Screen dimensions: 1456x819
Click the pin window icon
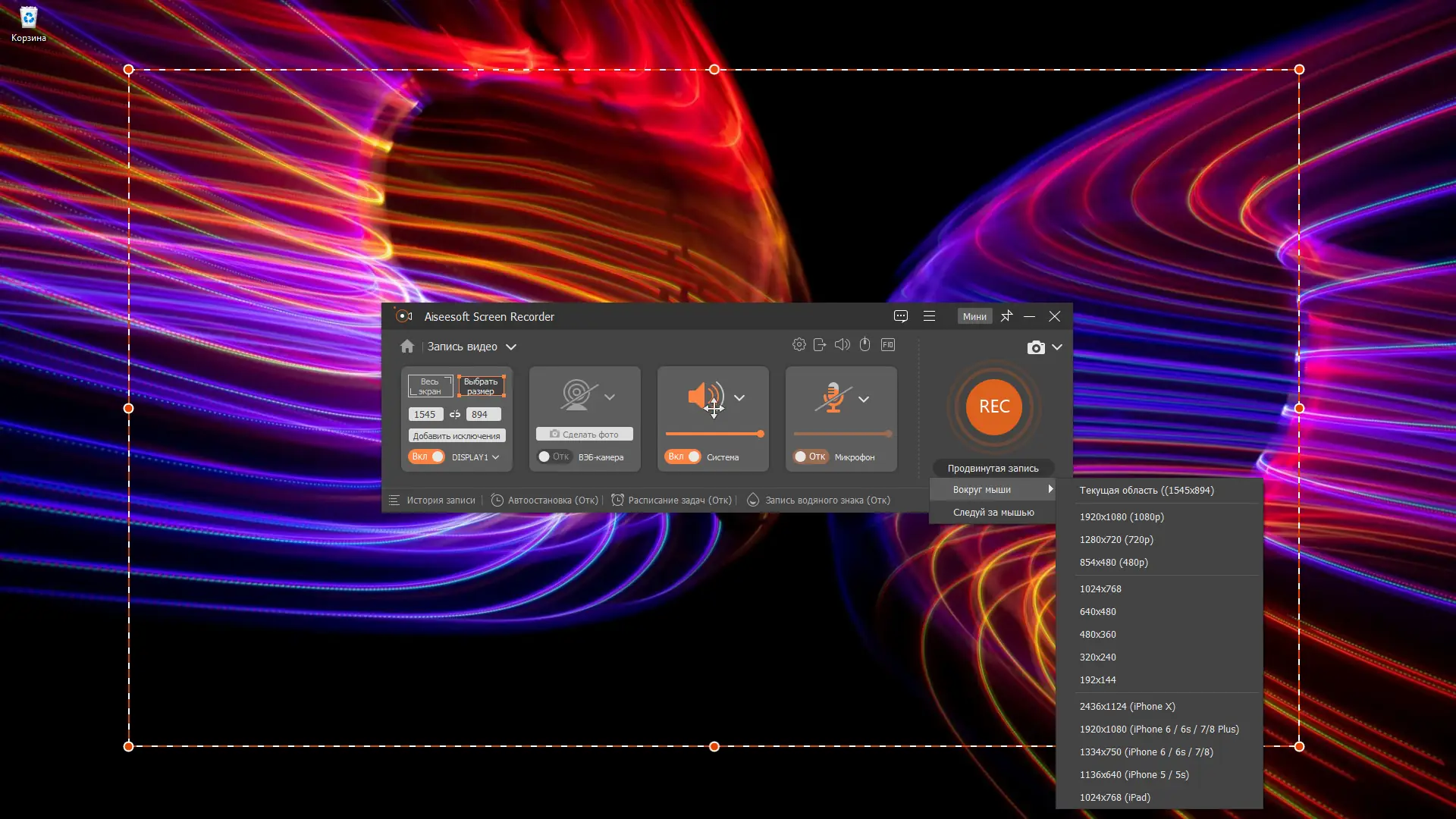1006,316
